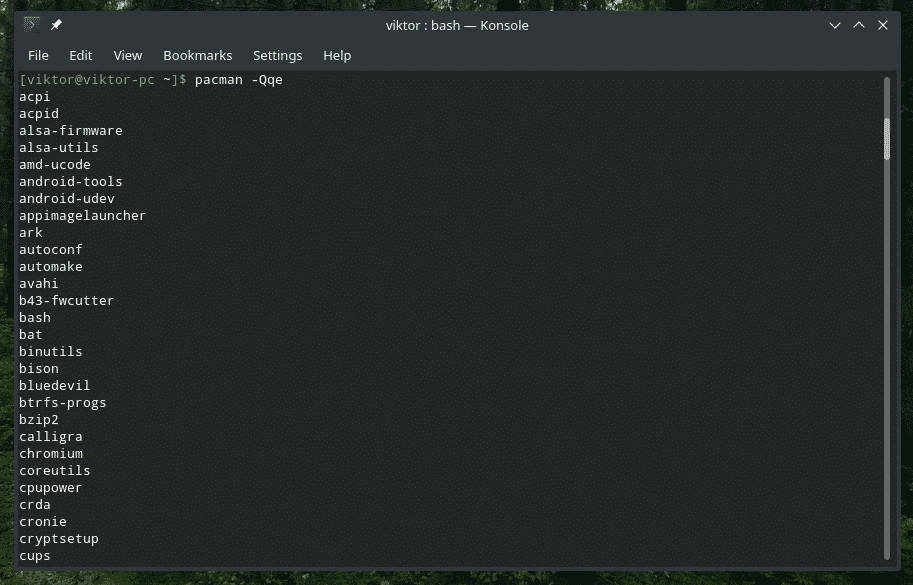Minimize the Konsole window
913x585 pixels.
834,25
